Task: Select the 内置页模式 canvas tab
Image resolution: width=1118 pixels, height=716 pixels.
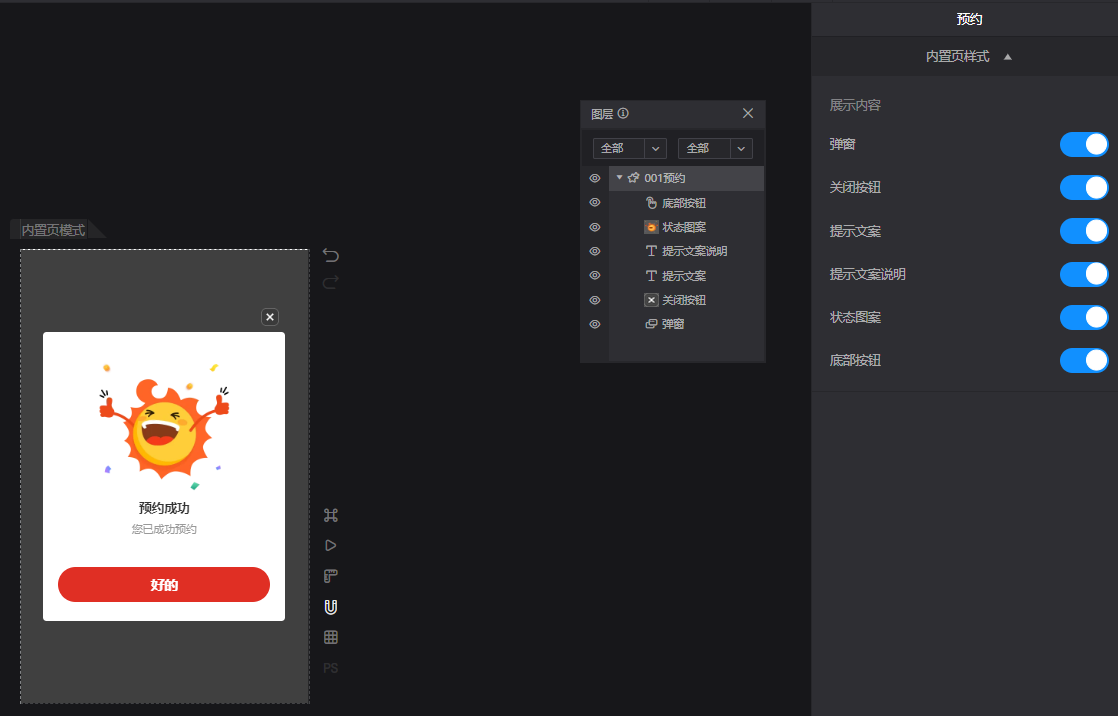Action: (53, 230)
